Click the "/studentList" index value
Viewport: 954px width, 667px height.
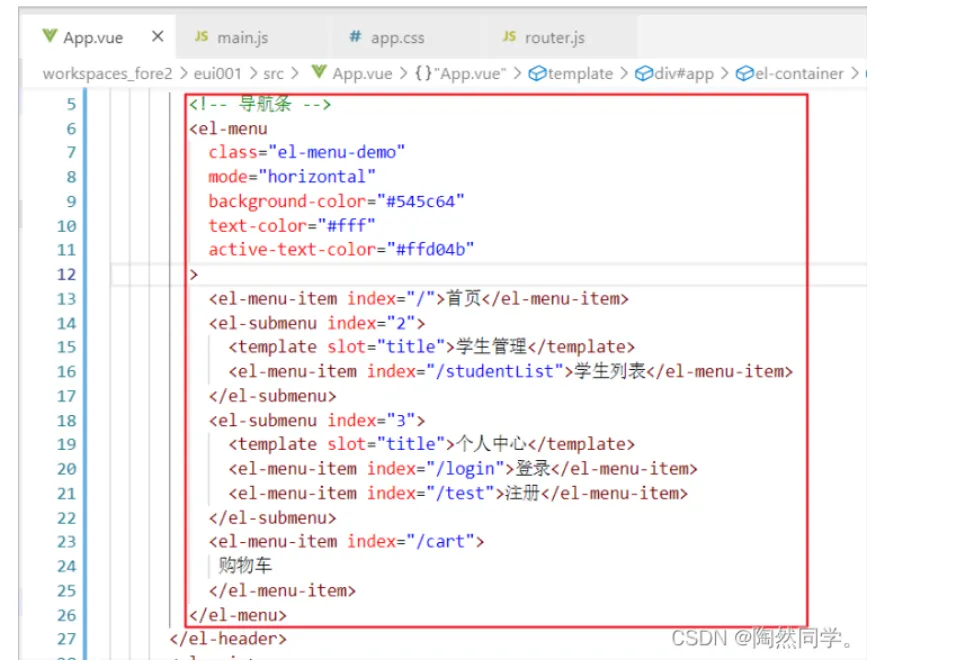pos(495,371)
